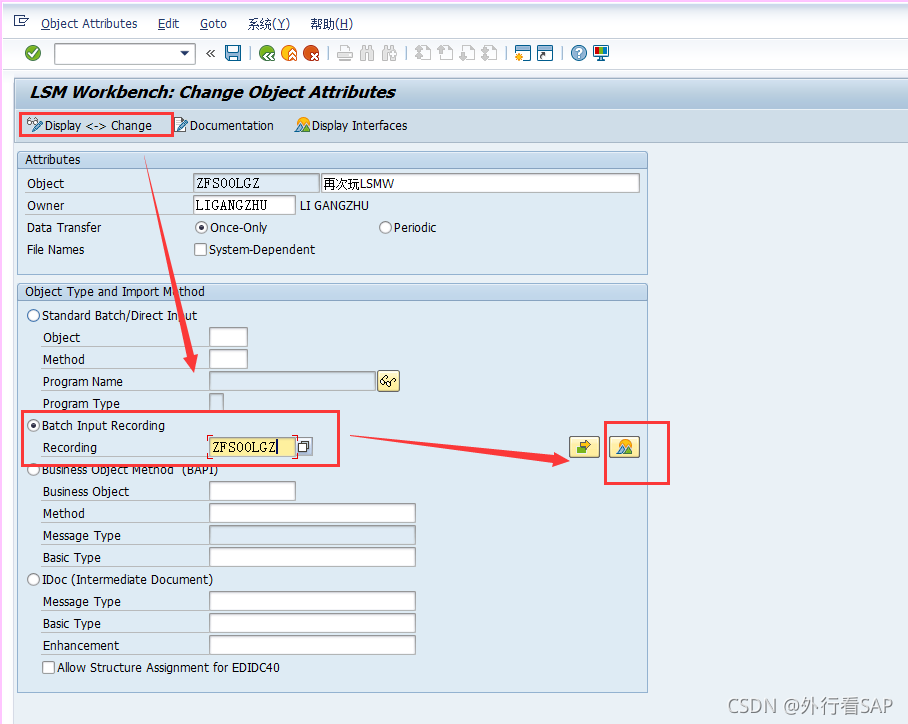Generate shortcut icon in toolbar

point(545,53)
